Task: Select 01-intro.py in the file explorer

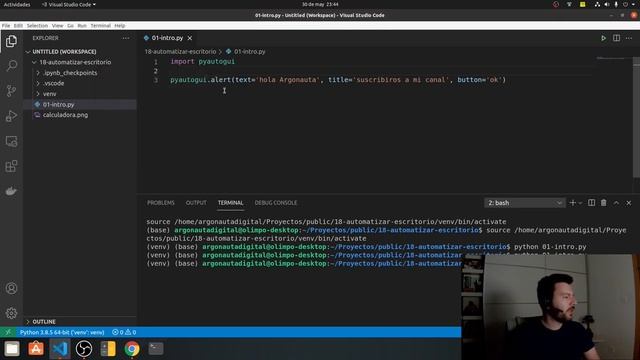Action: tap(80, 104)
